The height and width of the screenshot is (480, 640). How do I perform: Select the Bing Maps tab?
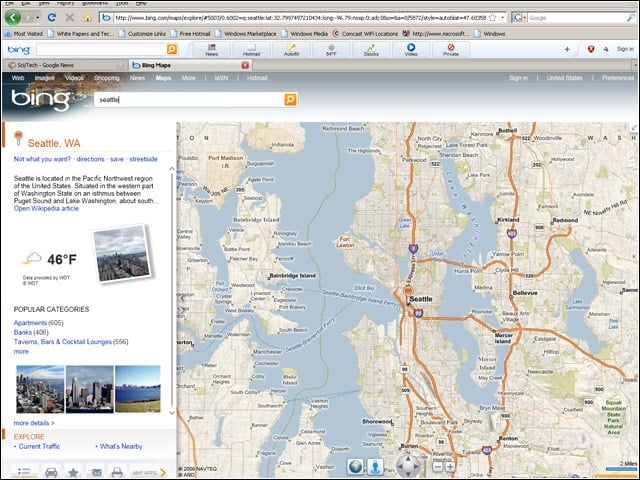click(186, 65)
